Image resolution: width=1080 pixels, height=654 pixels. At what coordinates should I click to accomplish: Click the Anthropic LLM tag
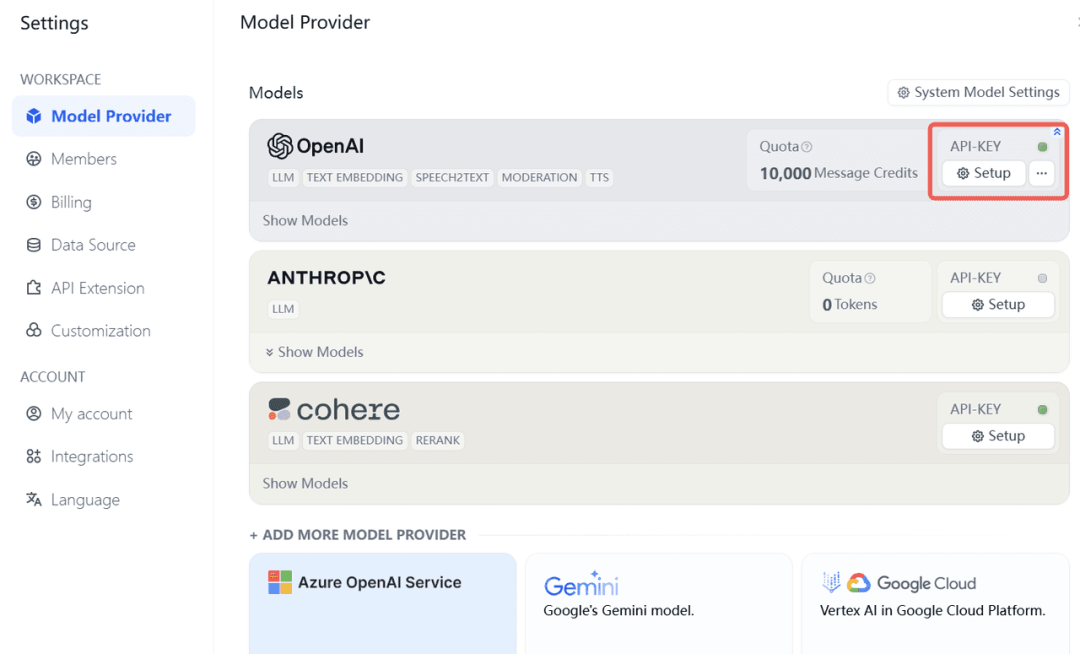click(x=283, y=309)
